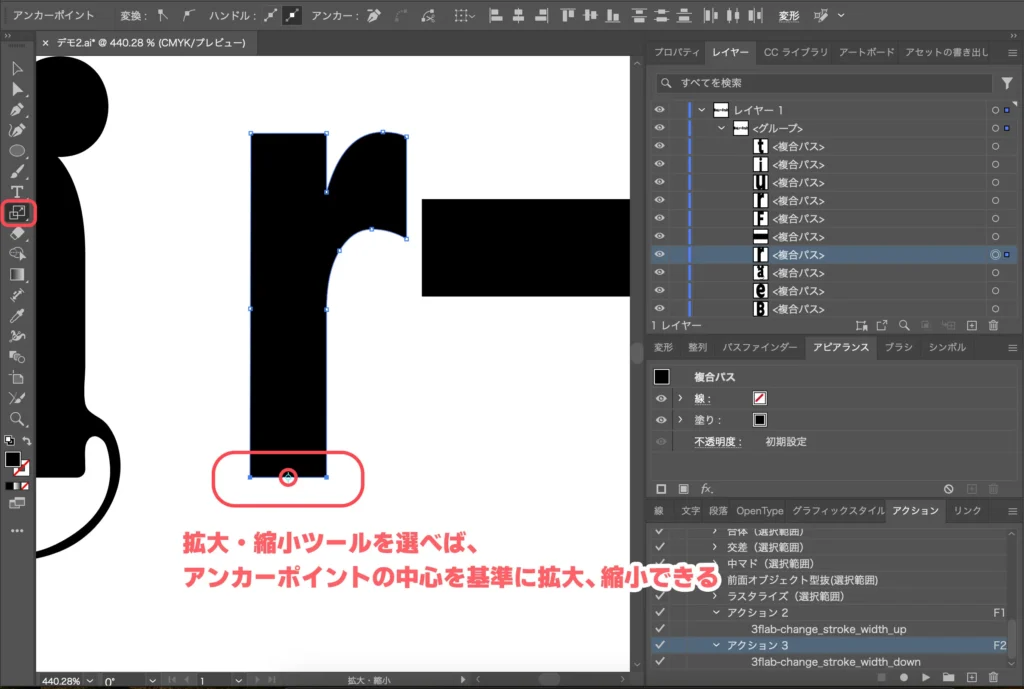Select the Type tool in the toolbar
The width and height of the screenshot is (1024, 689).
(16, 193)
